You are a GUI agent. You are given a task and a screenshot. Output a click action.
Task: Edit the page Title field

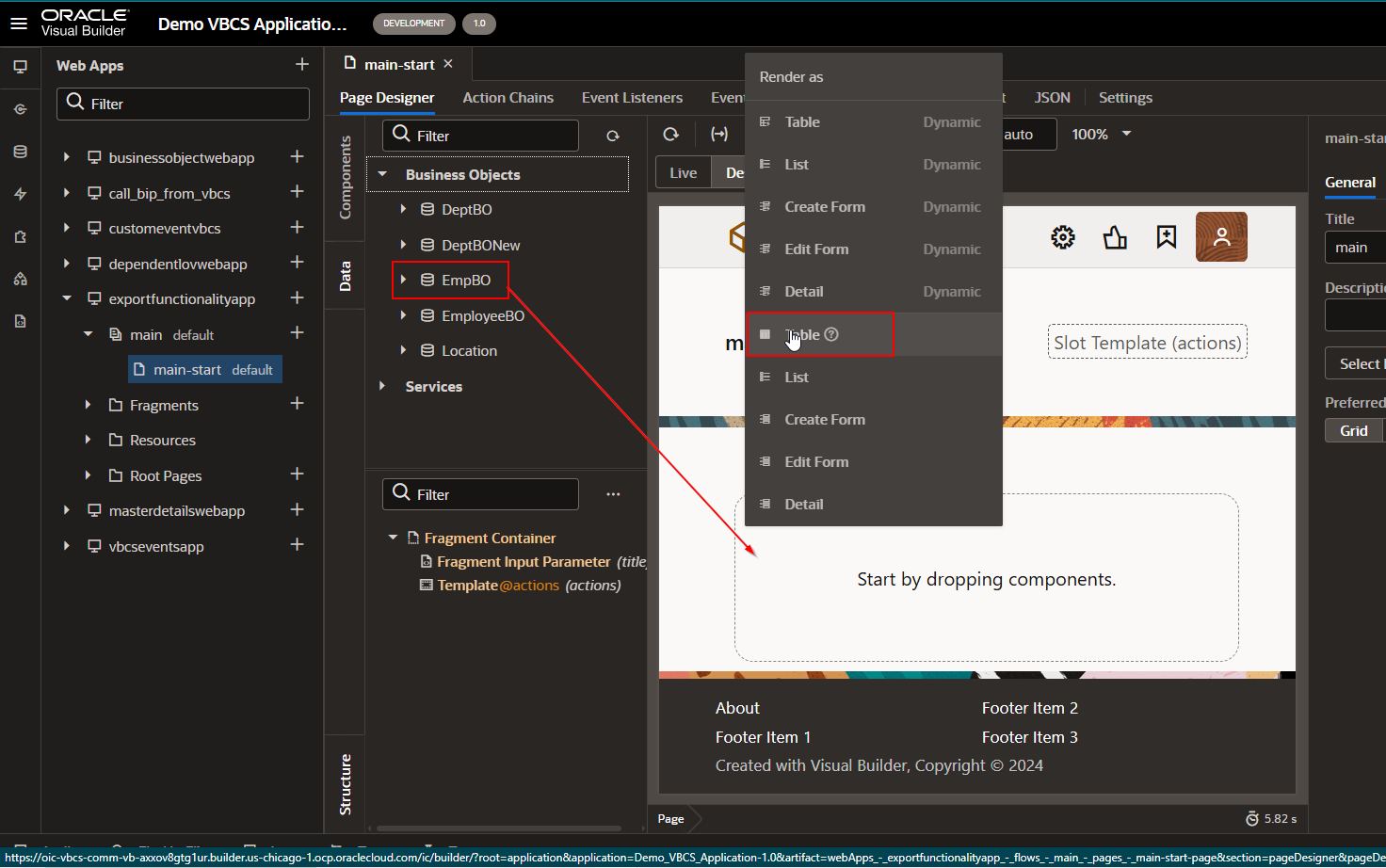coord(1355,248)
